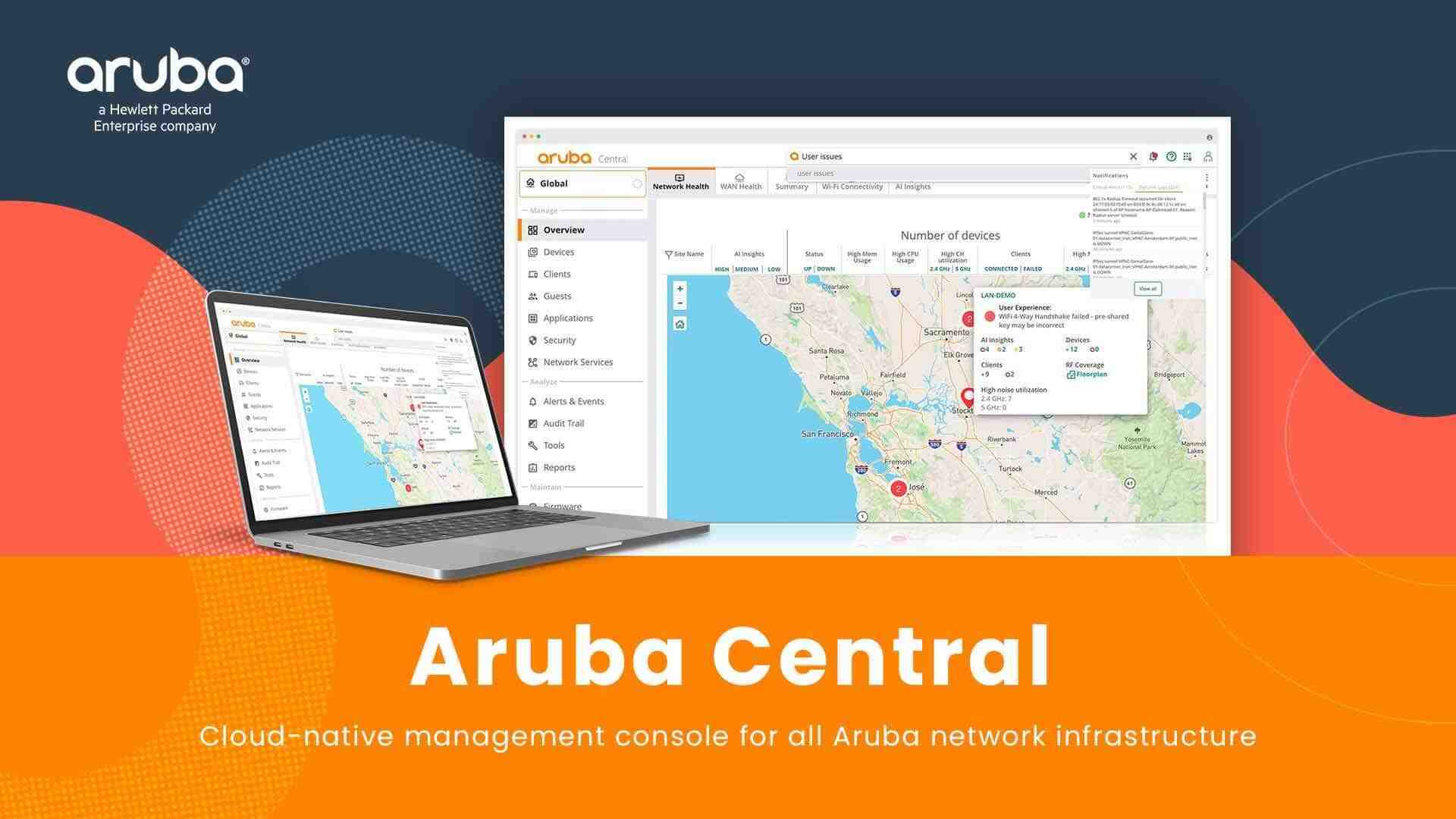Image resolution: width=1456 pixels, height=819 pixels.
Task: Click the Audit Trail icon
Action: point(531,424)
